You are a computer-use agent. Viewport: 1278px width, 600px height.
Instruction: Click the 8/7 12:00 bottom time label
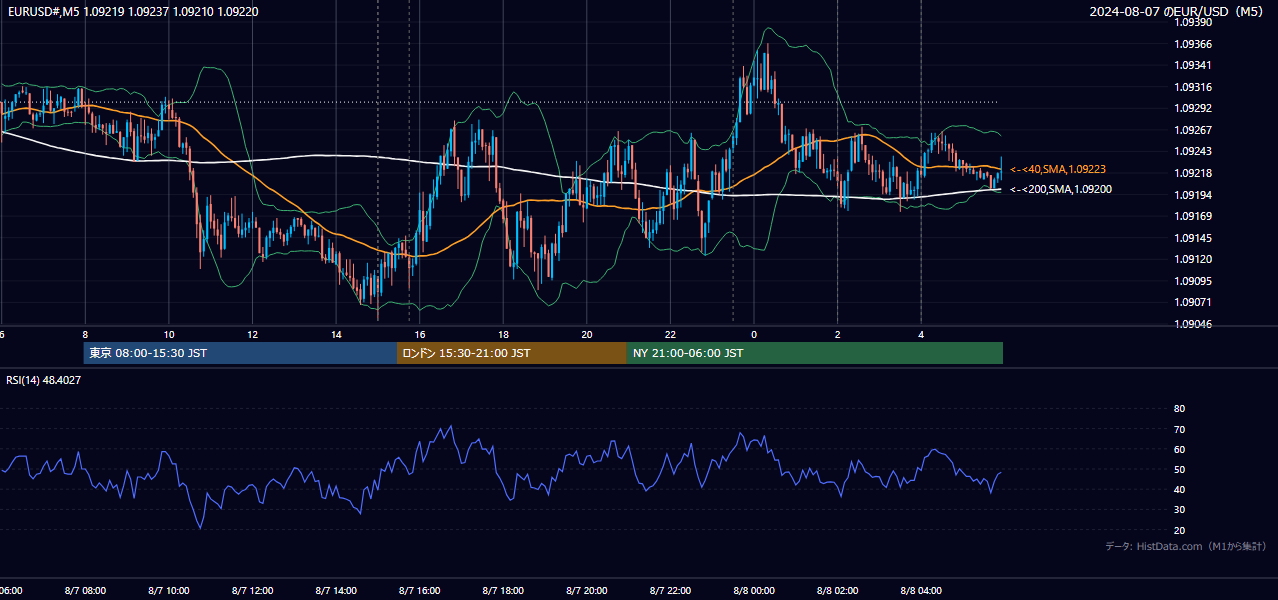pos(252,590)
